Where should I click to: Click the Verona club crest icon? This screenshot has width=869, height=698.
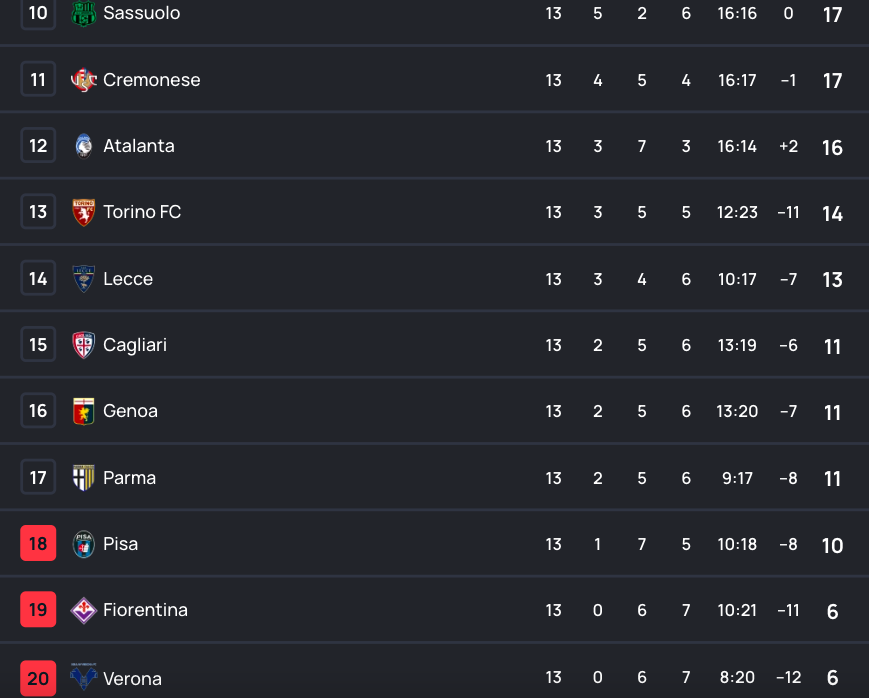pyautogui.click(x=84, y=678)
